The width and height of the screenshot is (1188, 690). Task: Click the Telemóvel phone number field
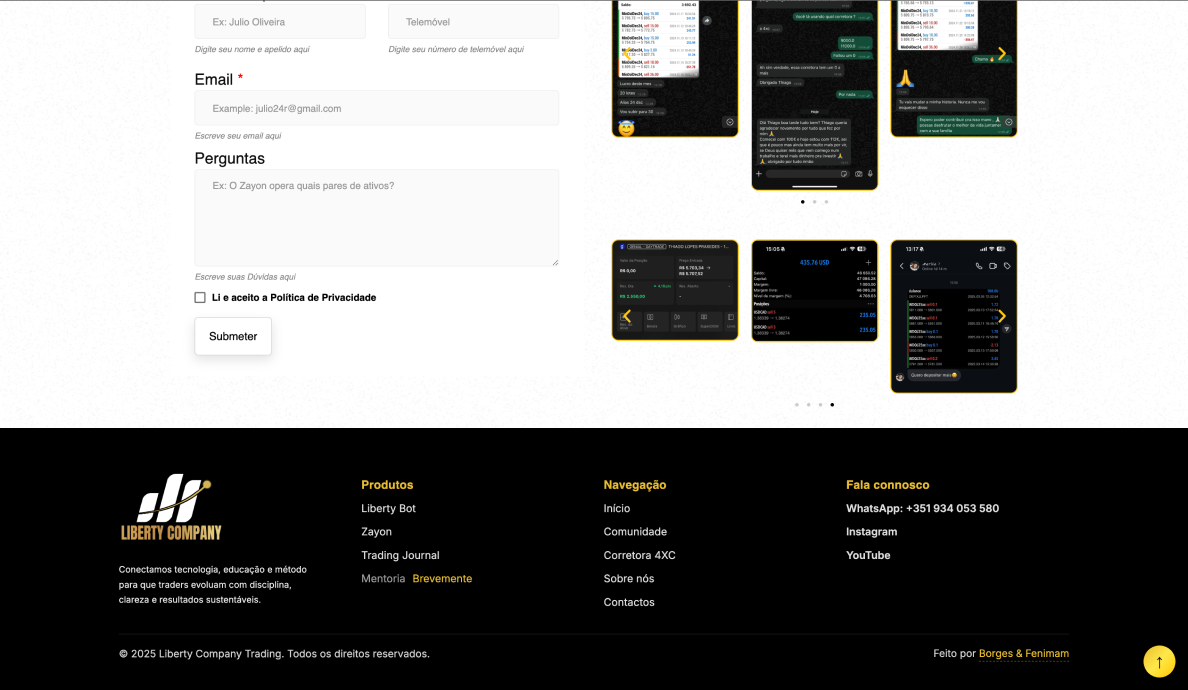[473, 22]
